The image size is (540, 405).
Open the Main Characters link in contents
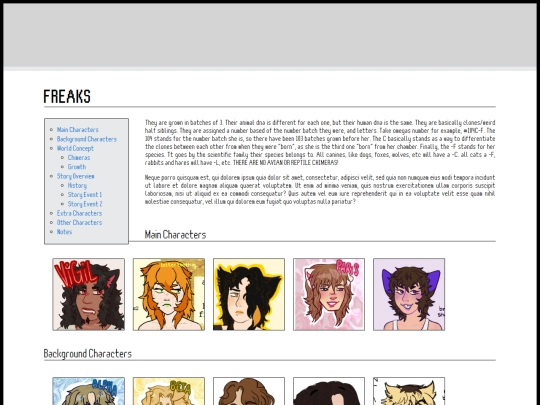(77, 130)
